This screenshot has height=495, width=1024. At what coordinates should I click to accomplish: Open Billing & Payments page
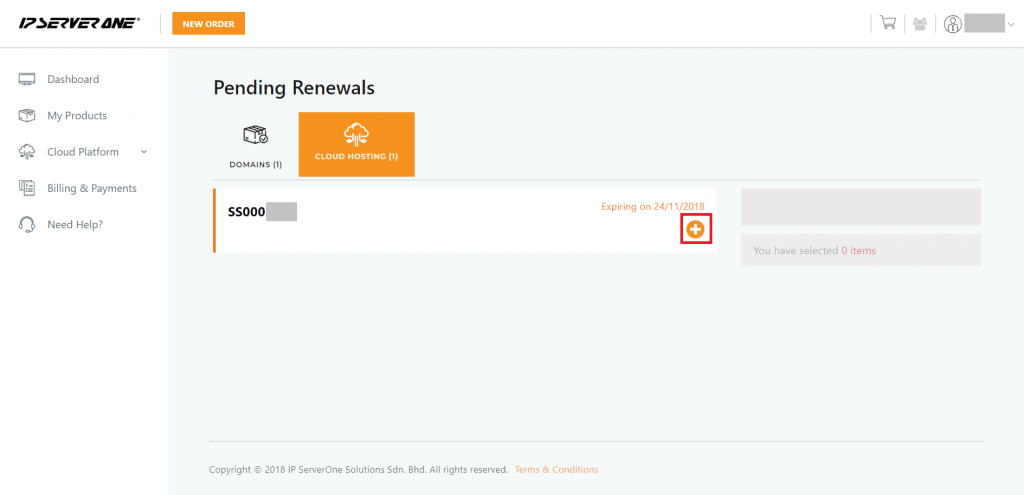pyautogui.click(x=92, y=188)
